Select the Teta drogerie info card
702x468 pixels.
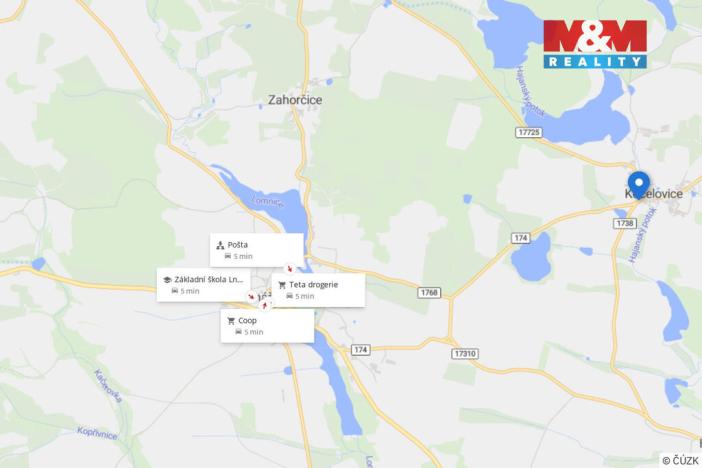coord(318,290)
